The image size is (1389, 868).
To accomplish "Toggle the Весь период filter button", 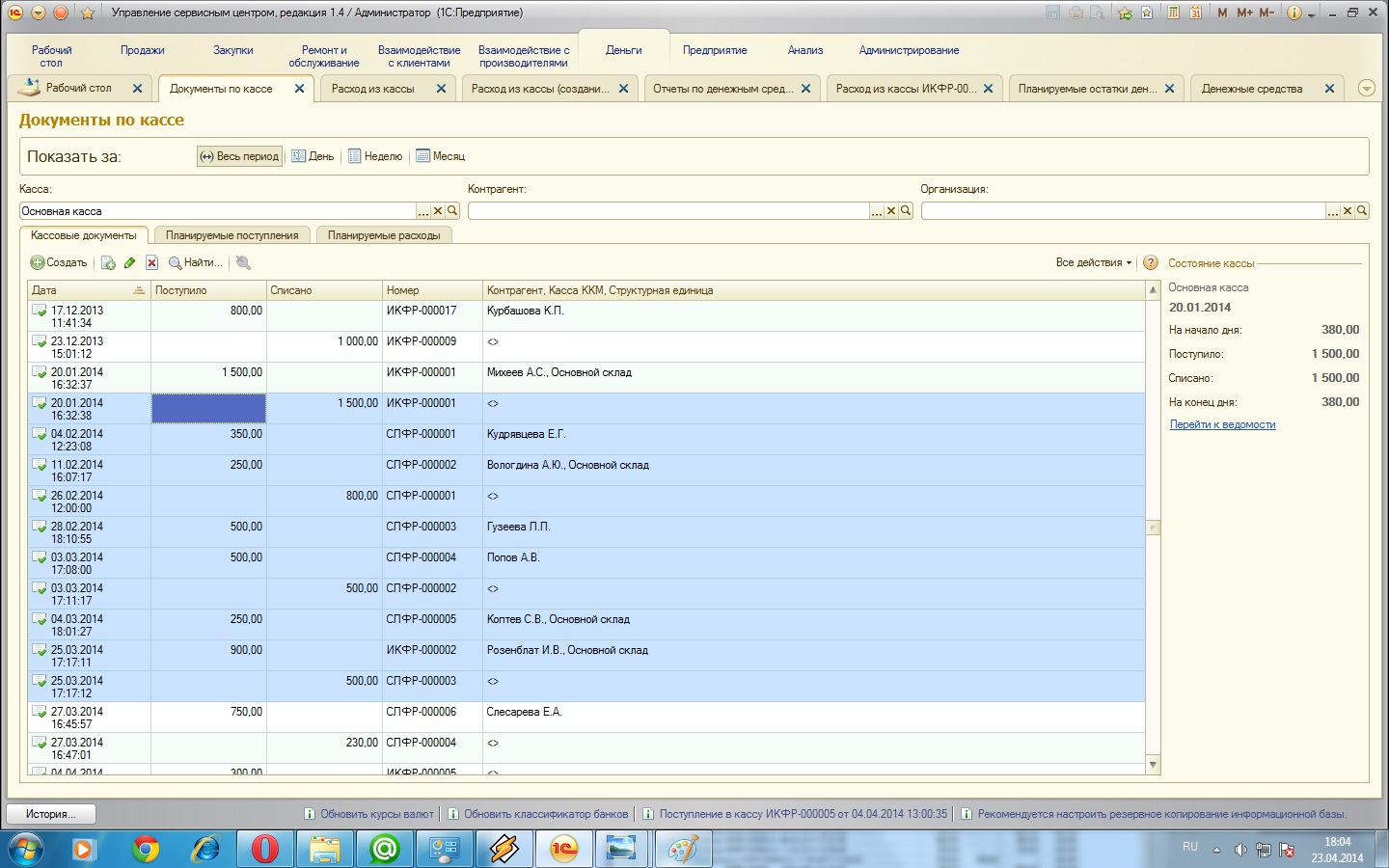I will coord(239,156).
